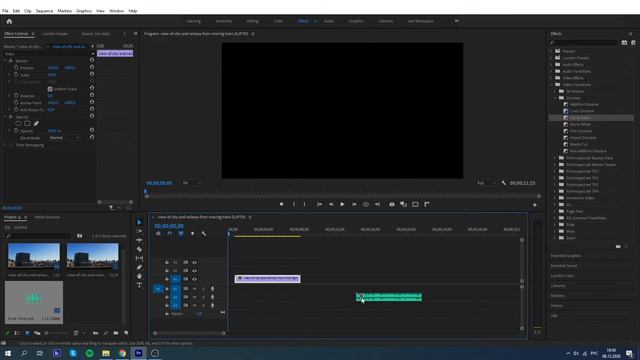Open the Sequence menu
The height and width of the screenshot is (360, 640).
coord(44,11)
